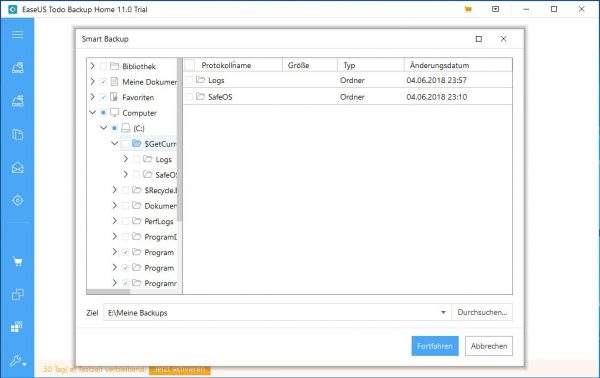The image size is (600, 378).
Task: Click Fortfahren button
Action: [x=435, y=346]
